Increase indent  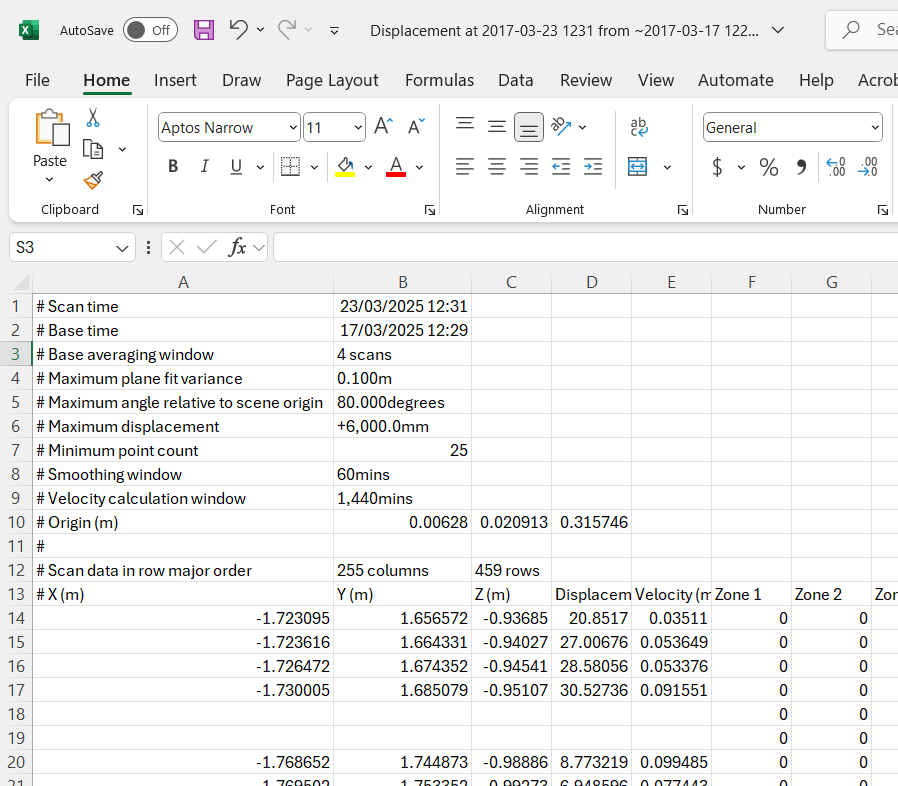coord(593,167)
